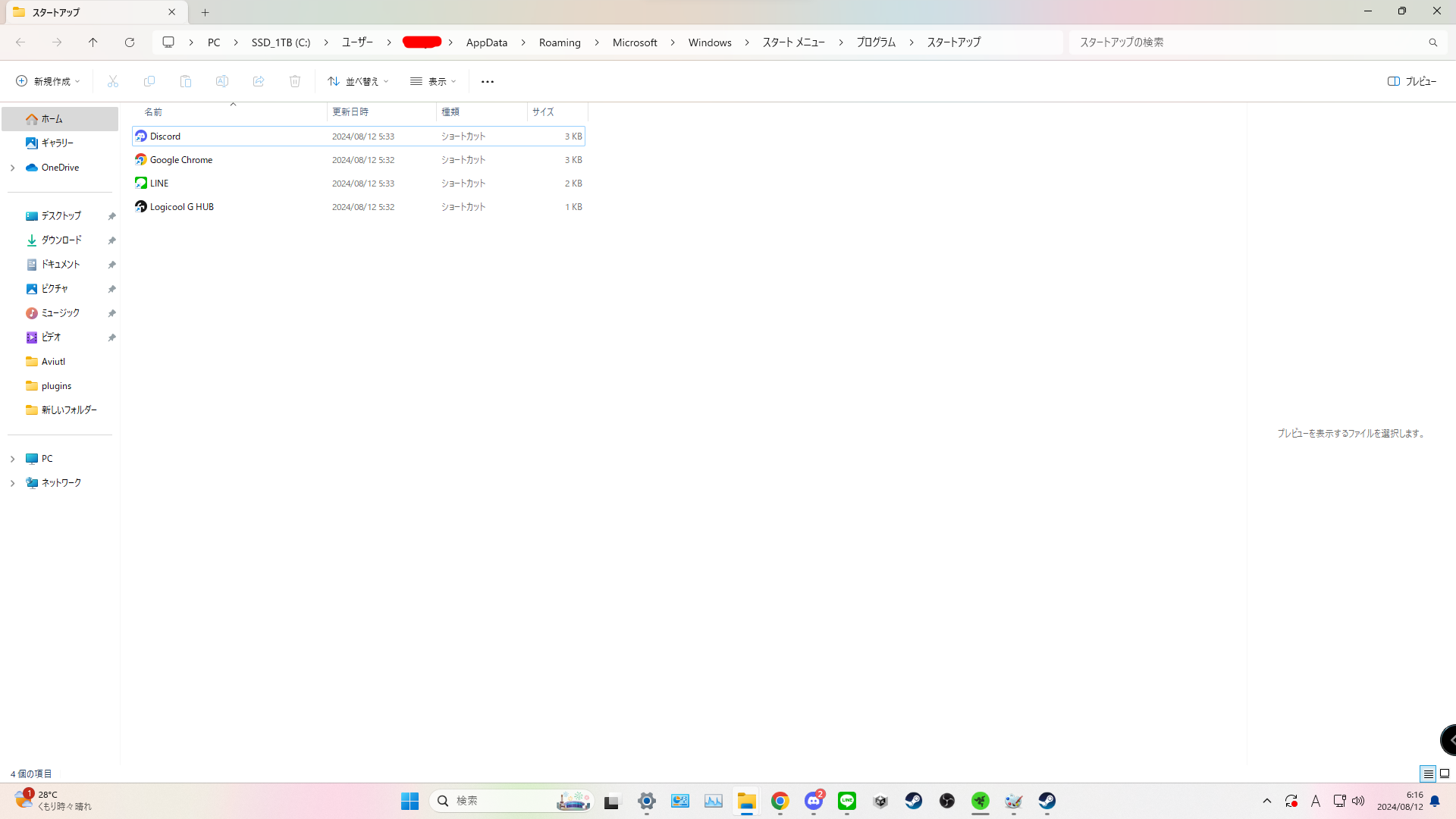Viewport: 1456px width, 819px height.
Task: Expand the OneDrive tree node
Action: click(x=12, y=168)
